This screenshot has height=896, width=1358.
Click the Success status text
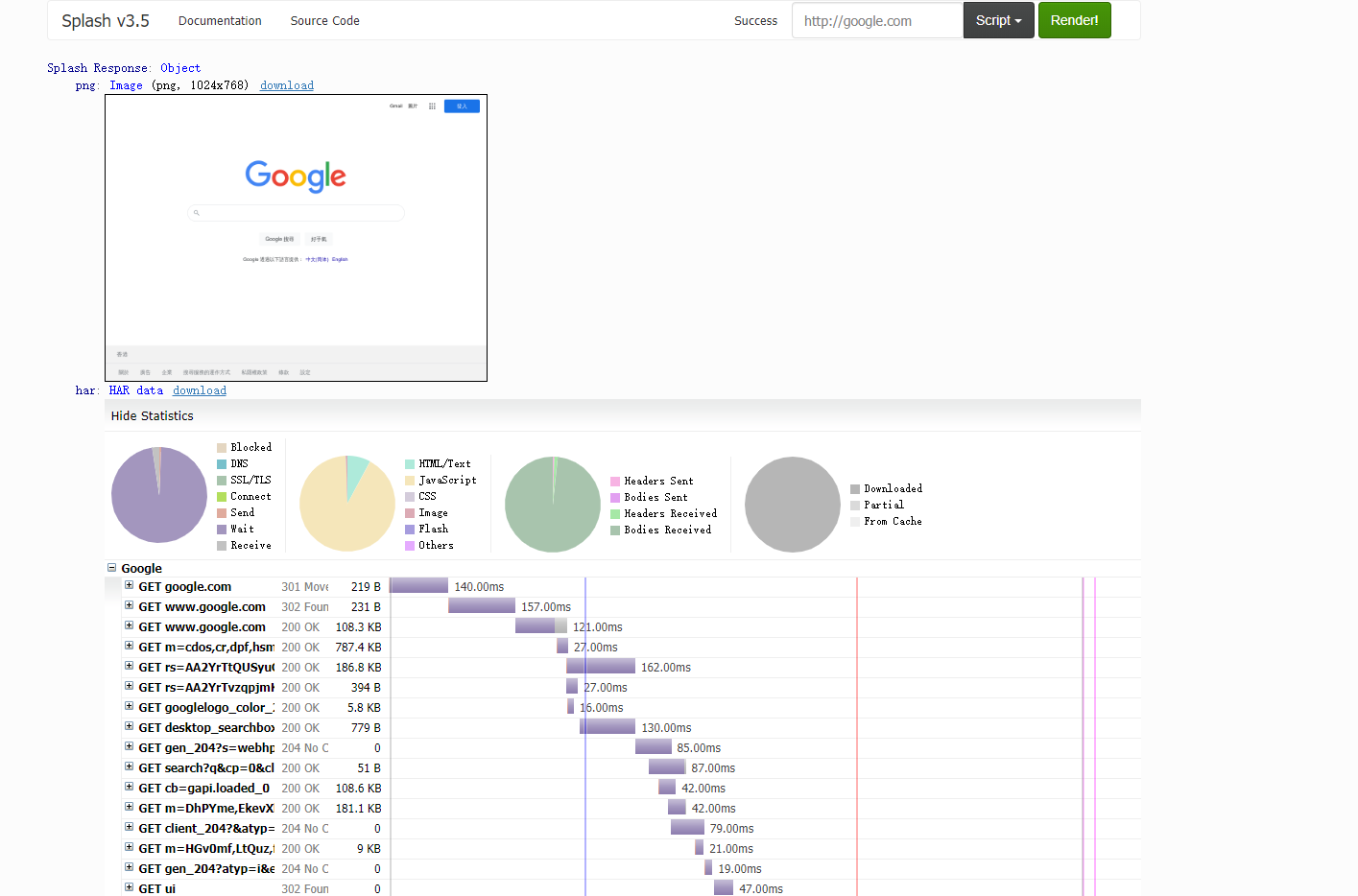pyautogui.click(x=756, y=20)
